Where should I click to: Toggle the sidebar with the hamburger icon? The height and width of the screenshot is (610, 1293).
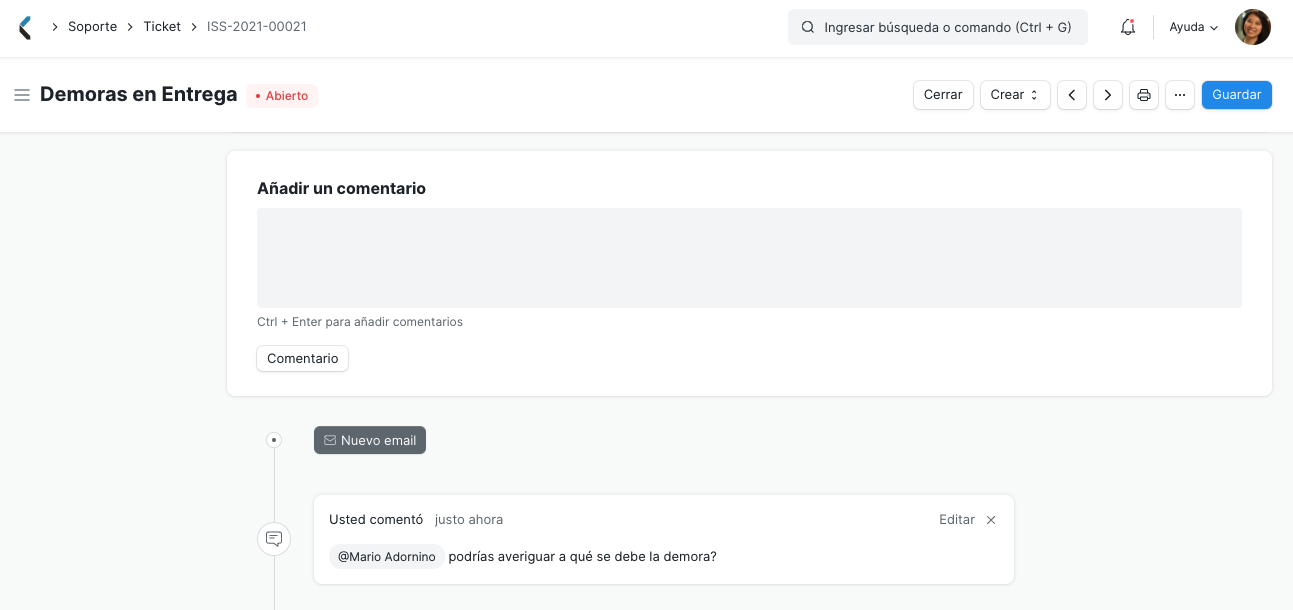pyautogui.click(x=22, y=95)
